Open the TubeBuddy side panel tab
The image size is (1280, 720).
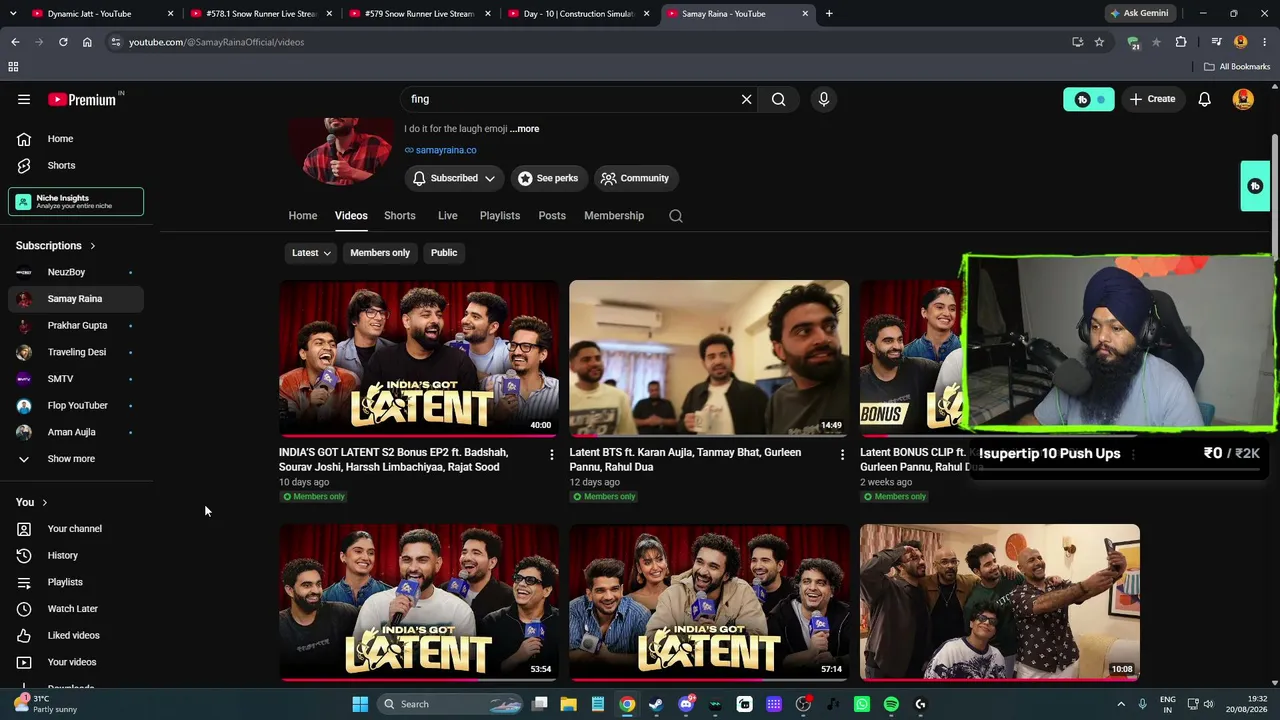point(1255,186)
